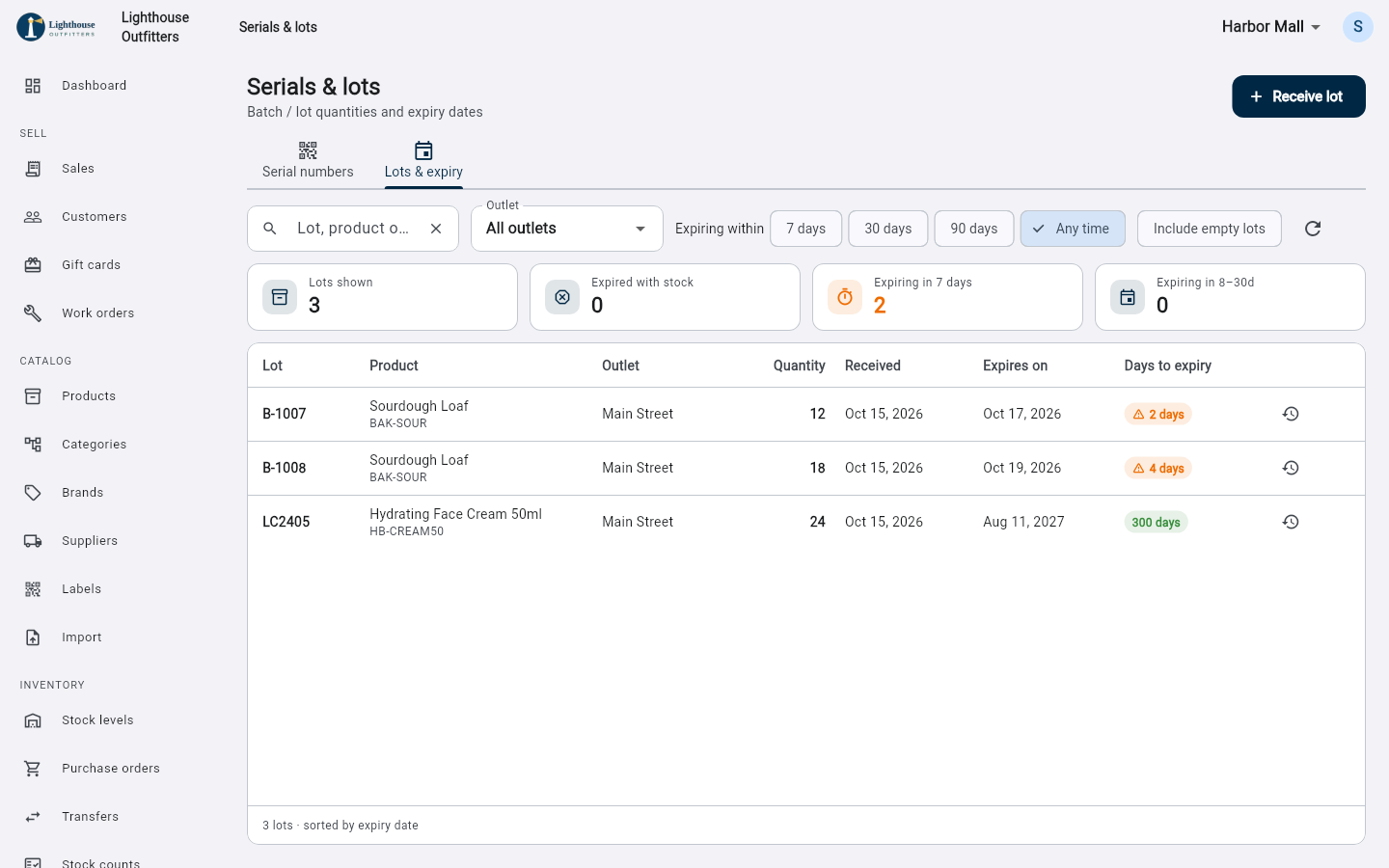Image resolution: width=1389 pixels, height=868 pixels.
Task: Select the Hydrating Face Cream 50ml product
Action: [455, 514]
